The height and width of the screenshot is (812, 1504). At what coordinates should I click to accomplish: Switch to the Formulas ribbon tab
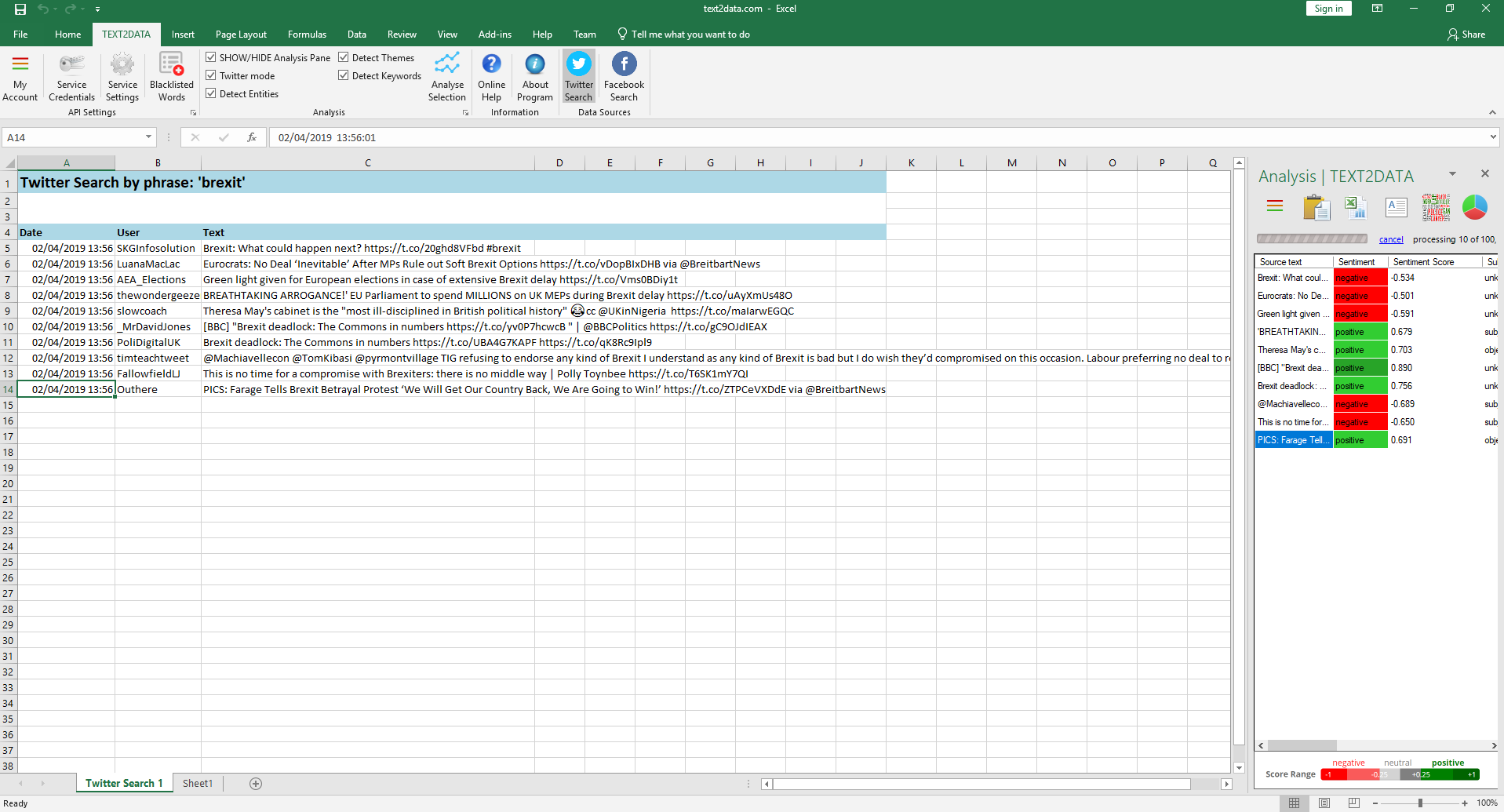coord(307,35)
